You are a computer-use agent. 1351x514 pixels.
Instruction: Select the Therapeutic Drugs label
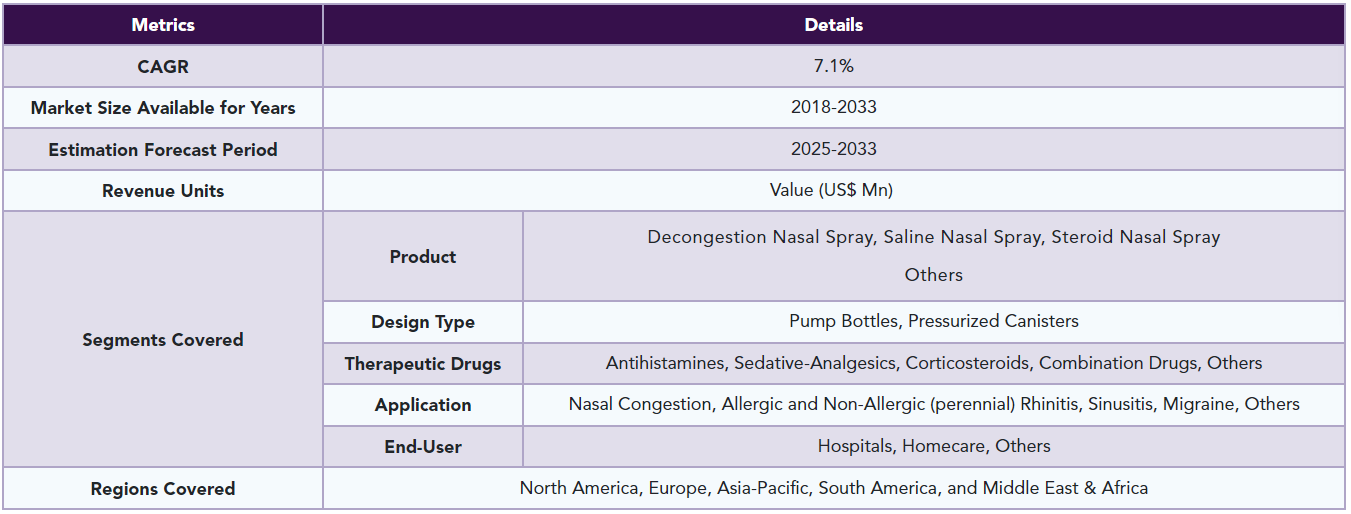click(423, 364)
